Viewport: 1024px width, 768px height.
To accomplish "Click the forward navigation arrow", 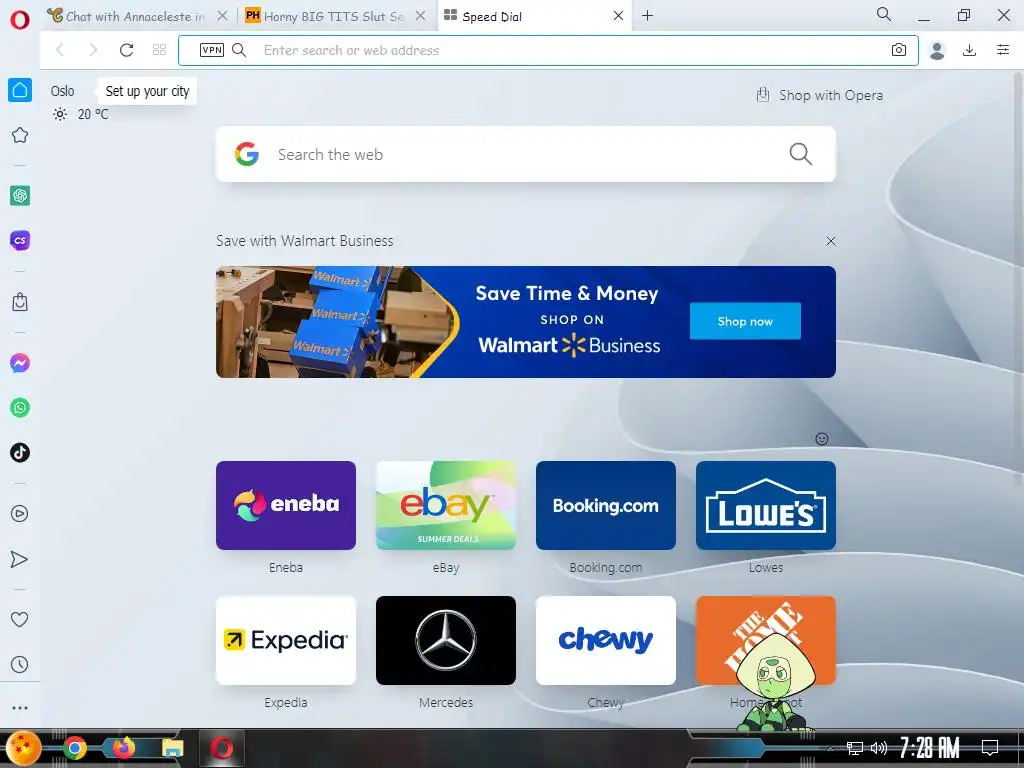I will pyautogui.click(x=93, y=50).
